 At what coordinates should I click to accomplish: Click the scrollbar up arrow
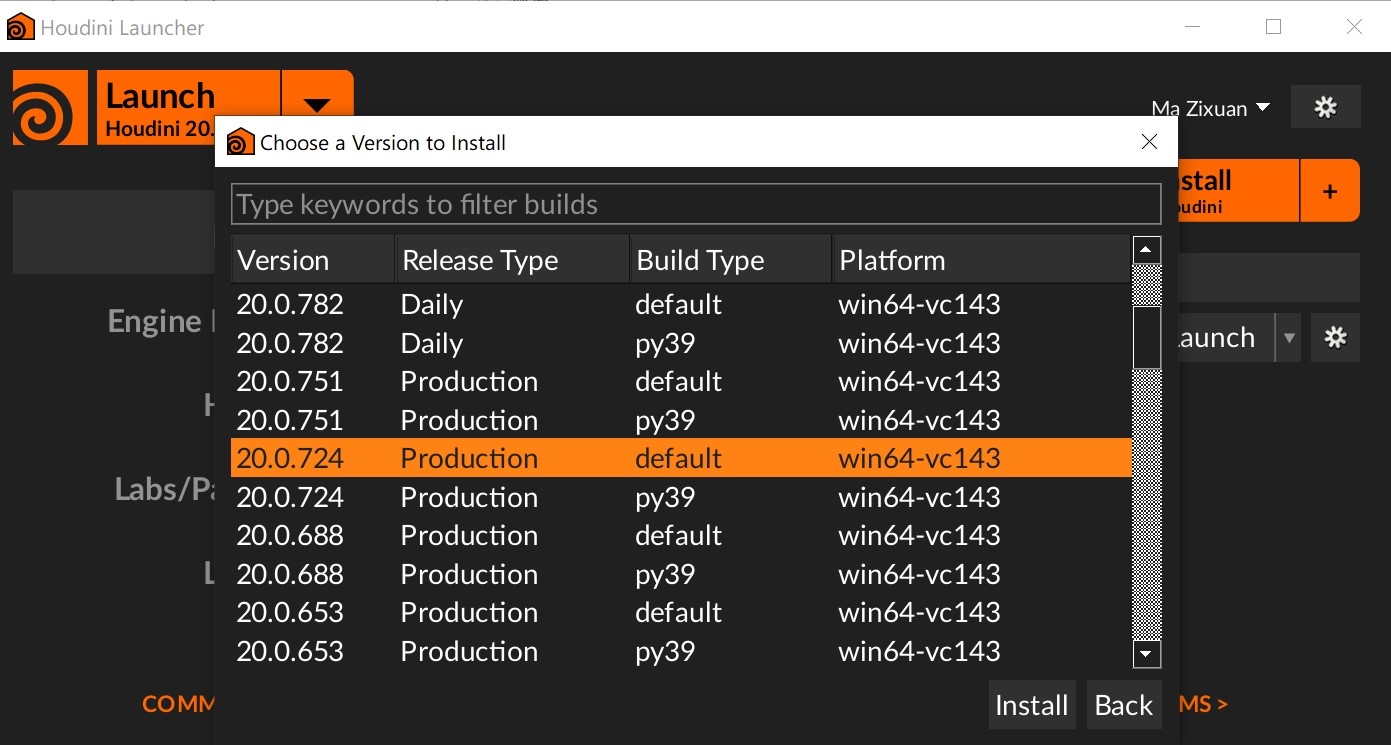click(x=1146, y=250)
